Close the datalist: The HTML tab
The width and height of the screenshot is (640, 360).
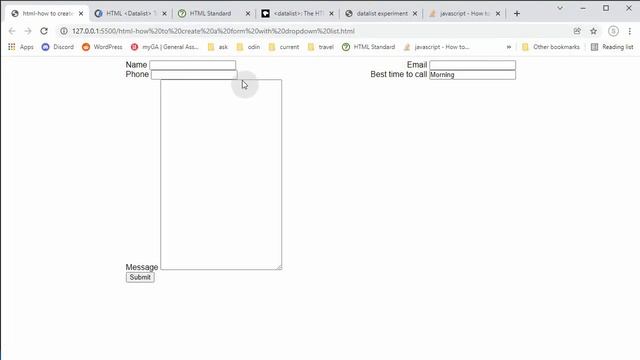pyautogui.click(x=331, y=13)
